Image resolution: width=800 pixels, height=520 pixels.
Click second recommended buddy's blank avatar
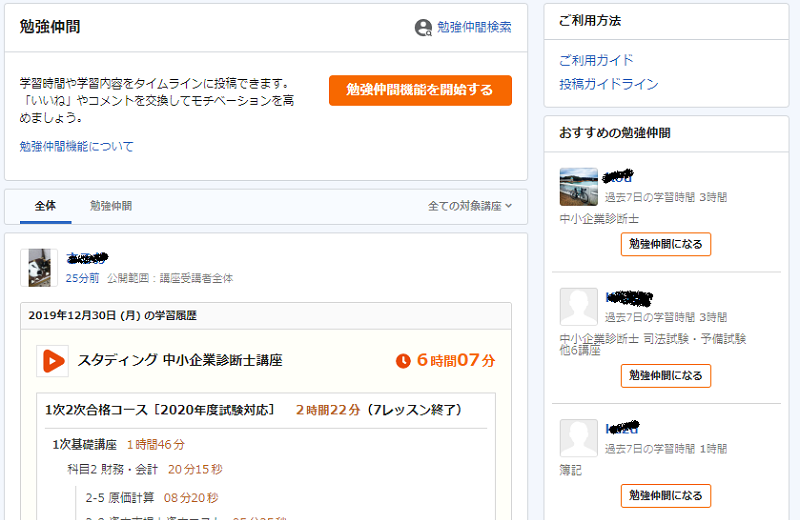coord(579,307)
